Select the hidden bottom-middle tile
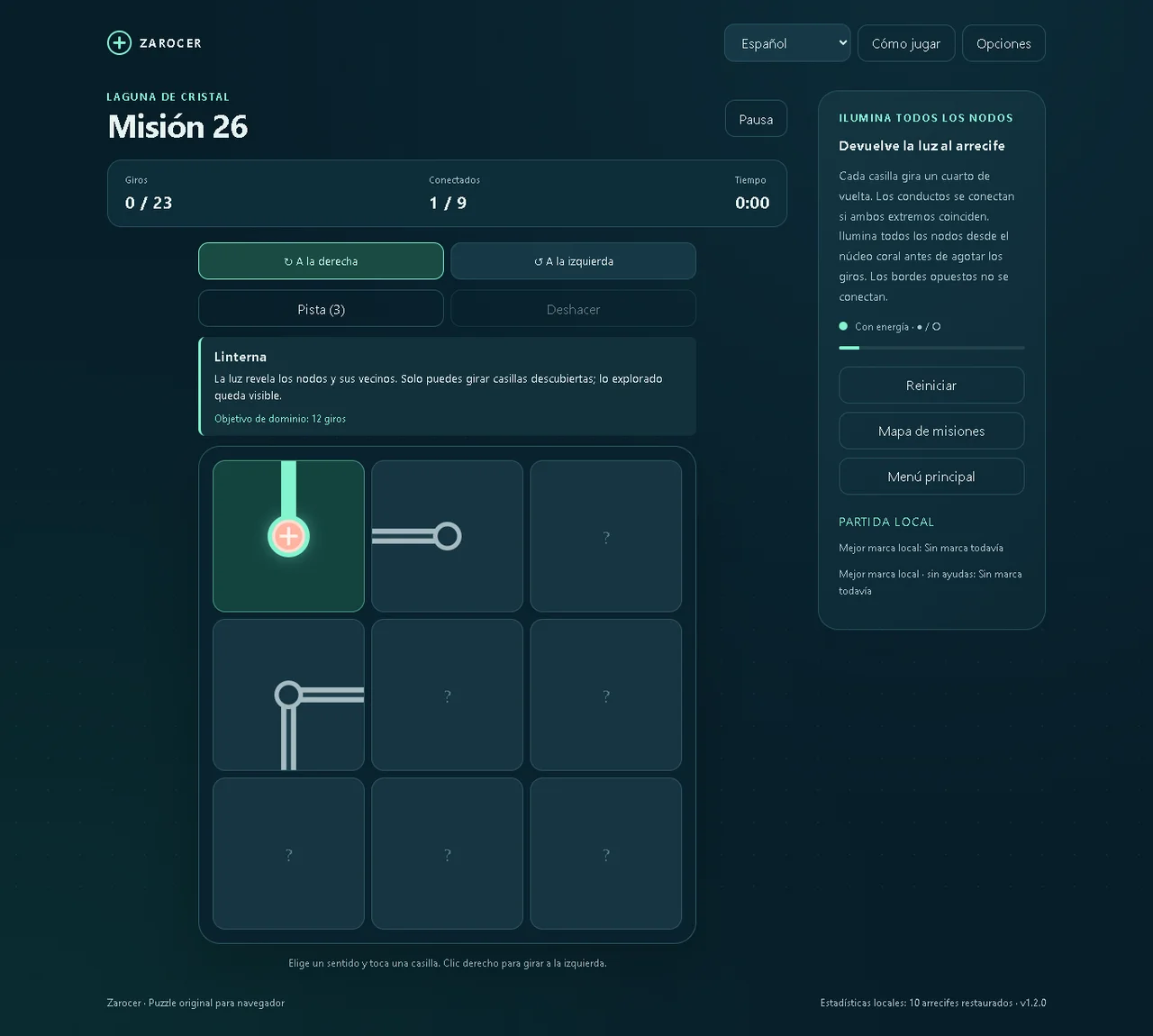The image size is (1153, 1036). (x=447, y=853)
